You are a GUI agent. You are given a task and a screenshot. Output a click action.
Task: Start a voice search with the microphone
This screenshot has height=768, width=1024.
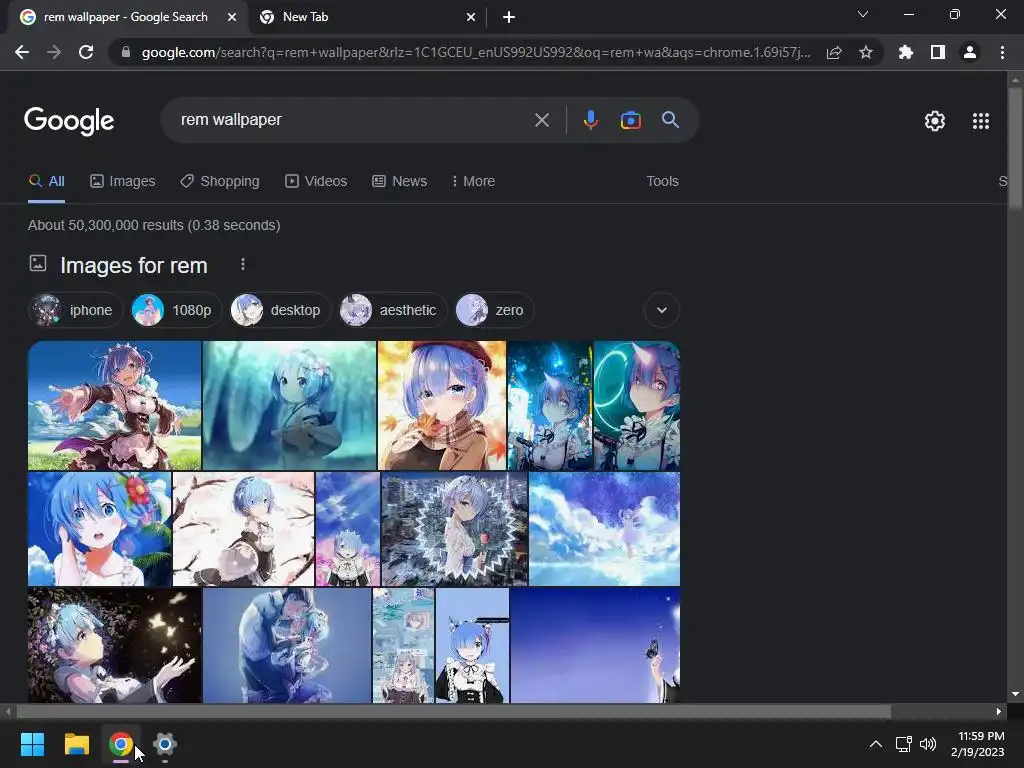[x=591, y=120]
